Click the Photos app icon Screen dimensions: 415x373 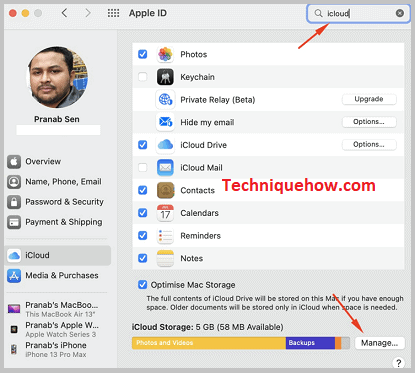coord(165,54)
